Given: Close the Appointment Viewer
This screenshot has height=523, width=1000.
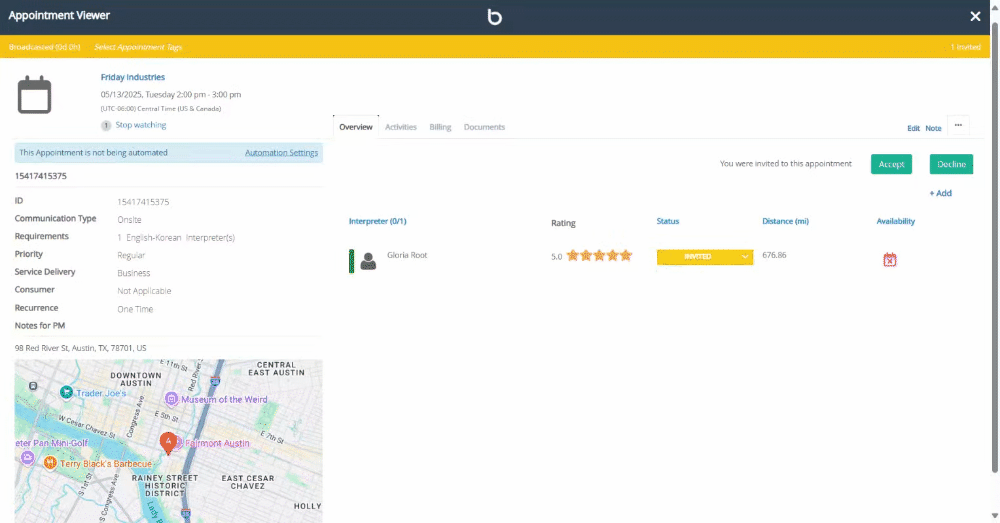Looking at the screenshot, I should pyautogui.click(x=975, y=17).
